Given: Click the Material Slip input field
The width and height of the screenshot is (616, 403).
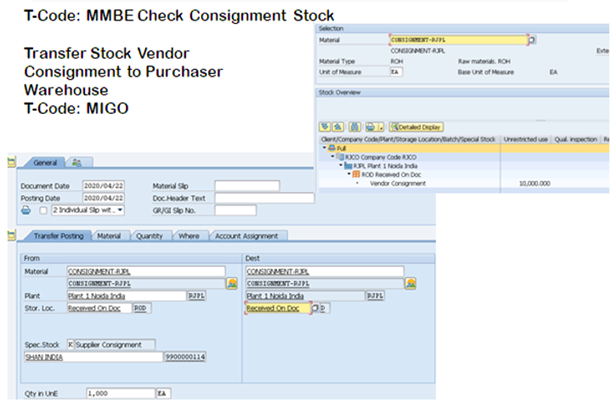Looking at the screenshot, I should pos(247,186).
